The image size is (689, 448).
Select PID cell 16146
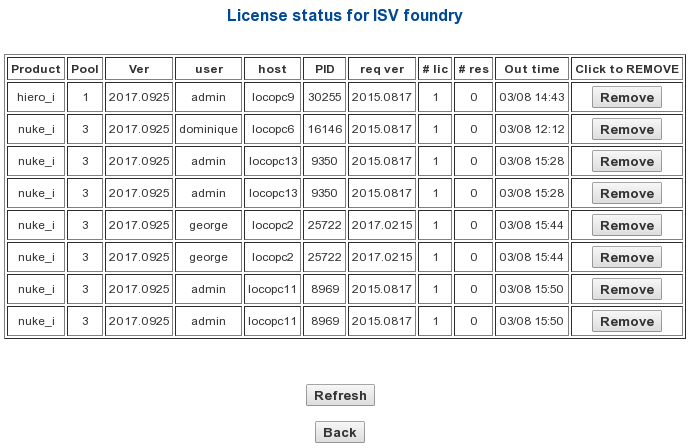click(324, 129)
